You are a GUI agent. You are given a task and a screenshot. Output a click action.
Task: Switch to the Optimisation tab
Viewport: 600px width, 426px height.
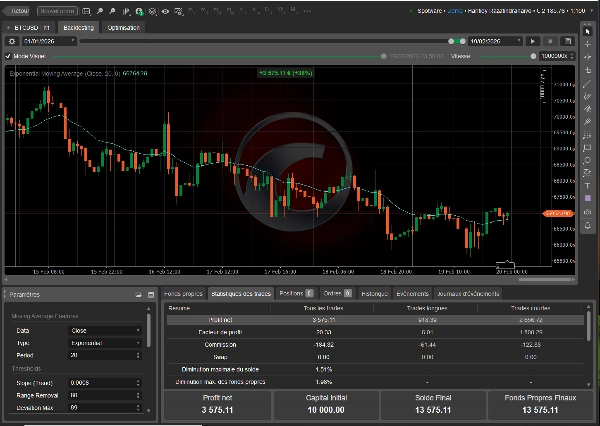click(124, 28)
